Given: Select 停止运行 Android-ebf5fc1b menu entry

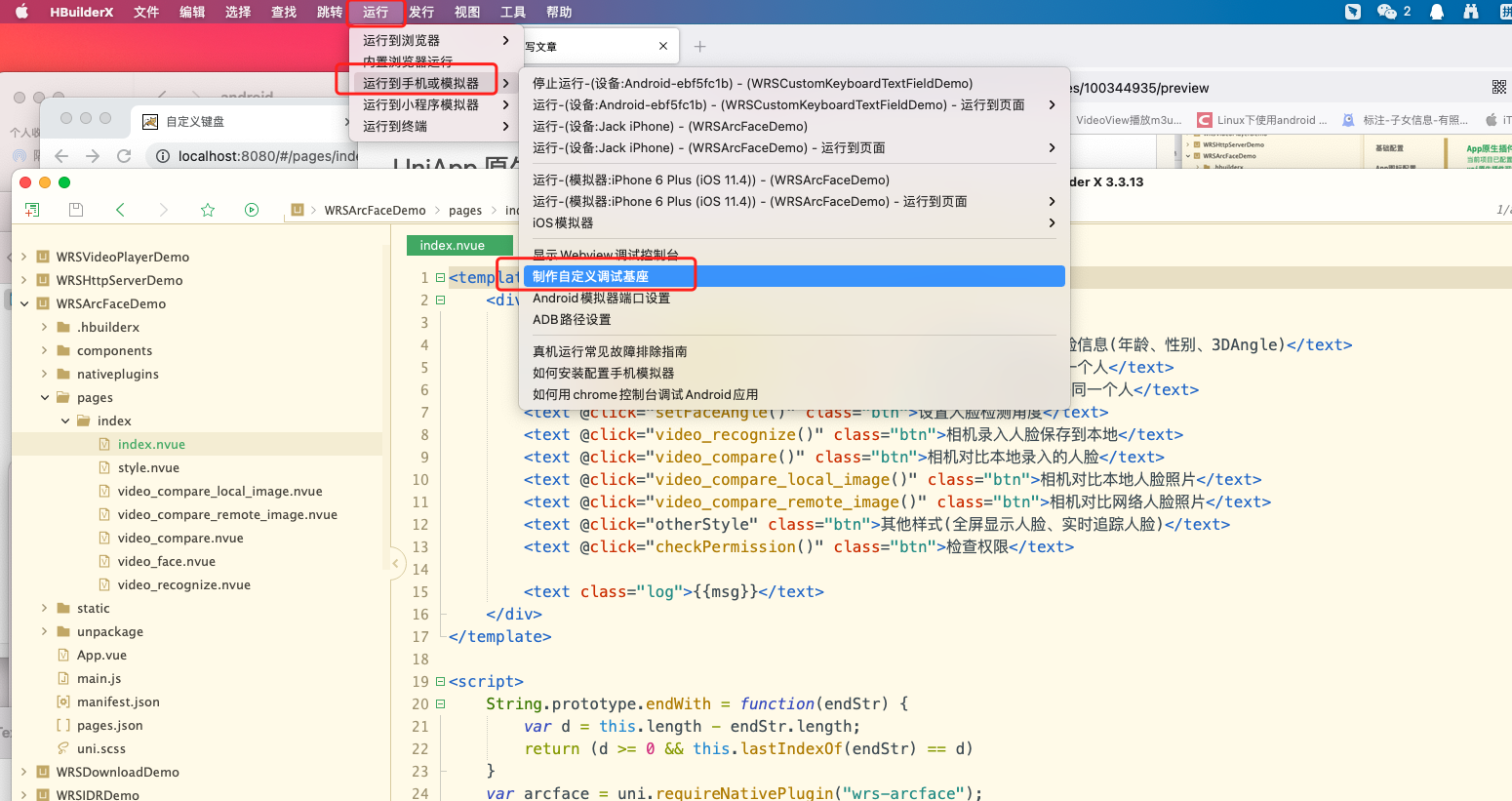Looking at the screenshot, I should [794, 83].
